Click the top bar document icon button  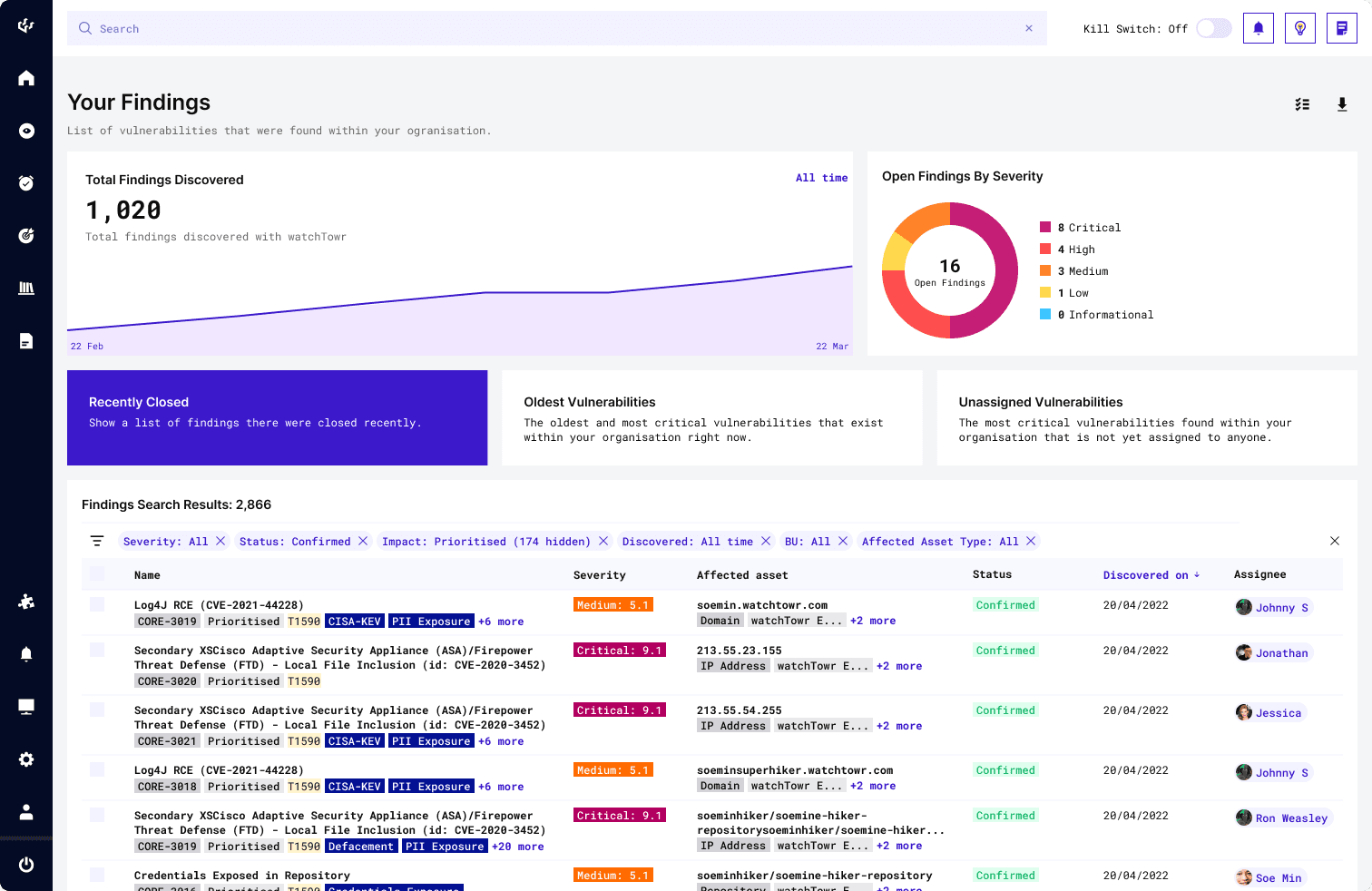pos(1342,28)
